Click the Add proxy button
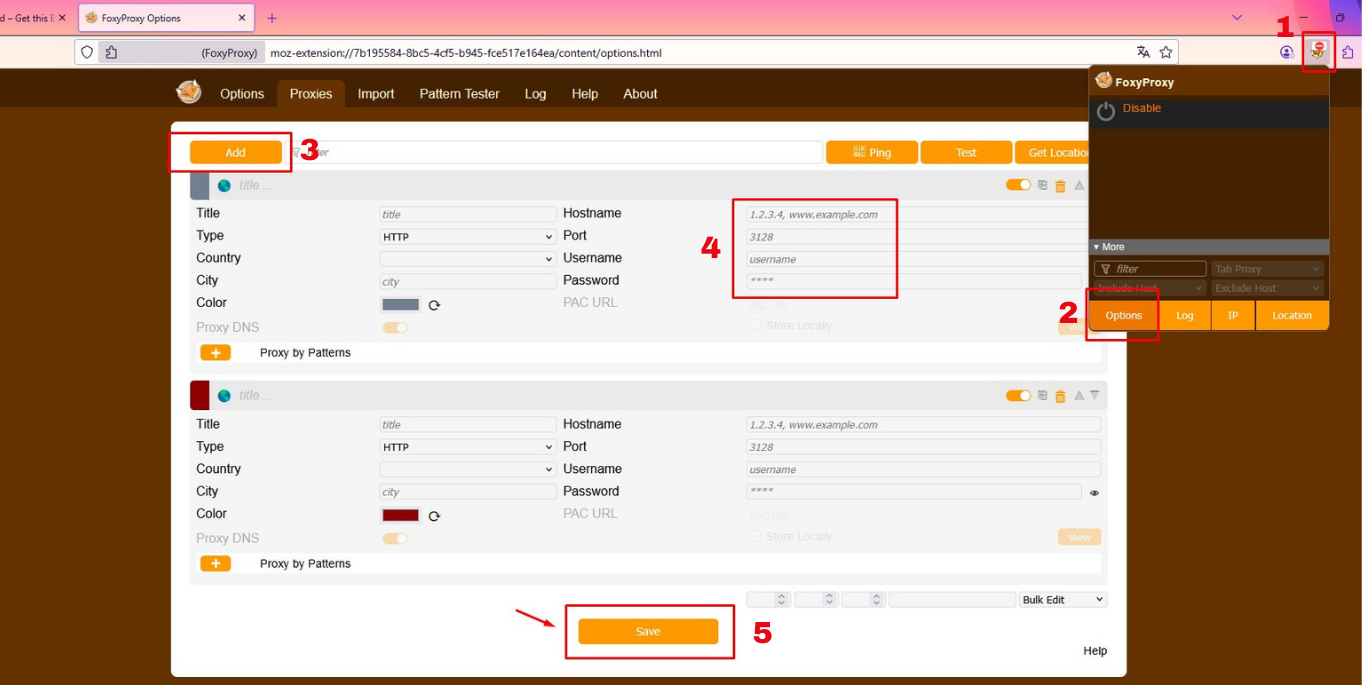Image resolution: width=1362 pixels, height=685 pixels. [x=235, y=152]
